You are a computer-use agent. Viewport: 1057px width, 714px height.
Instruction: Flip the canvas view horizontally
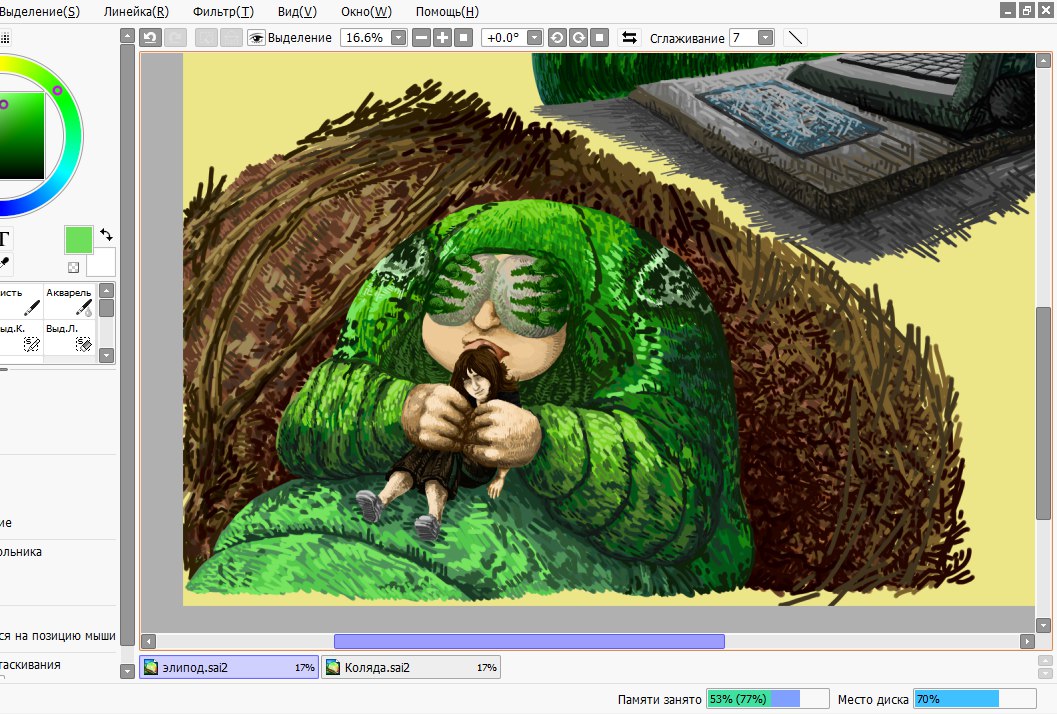click(629, 38)
